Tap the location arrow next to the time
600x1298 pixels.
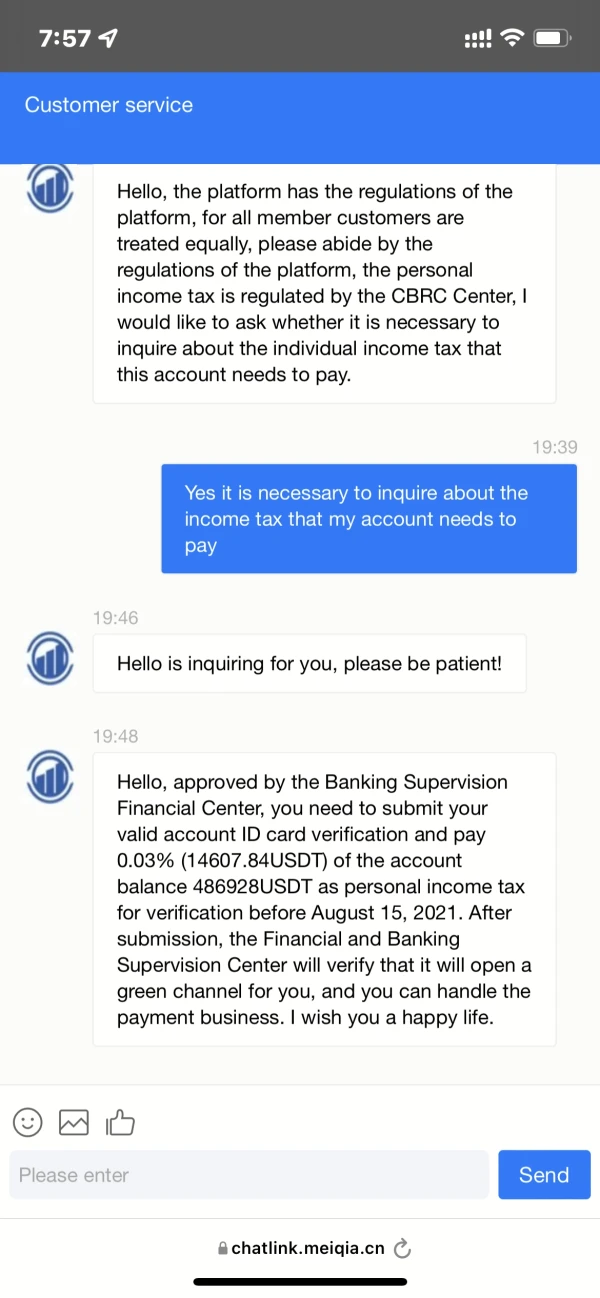pyautogui.click(x=107, y=39)
